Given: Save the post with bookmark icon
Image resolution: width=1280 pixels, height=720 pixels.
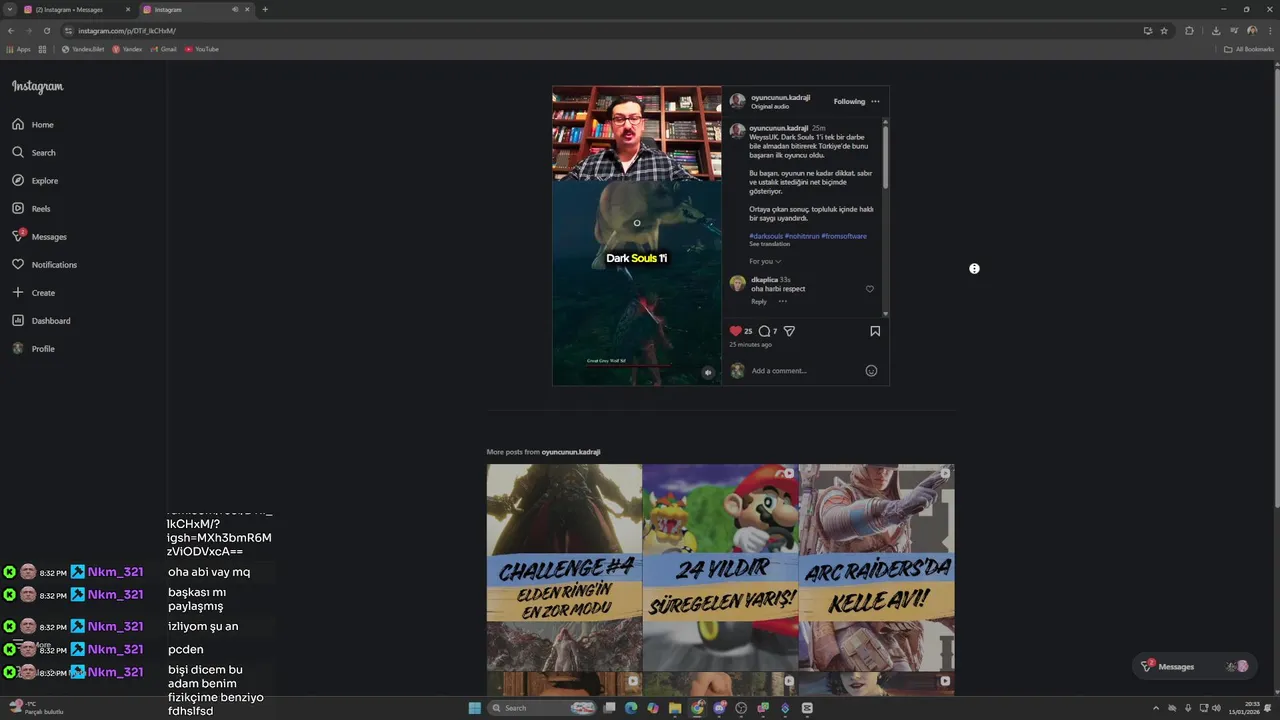Looking at the screenshot, I should click(x=875, y=331).
